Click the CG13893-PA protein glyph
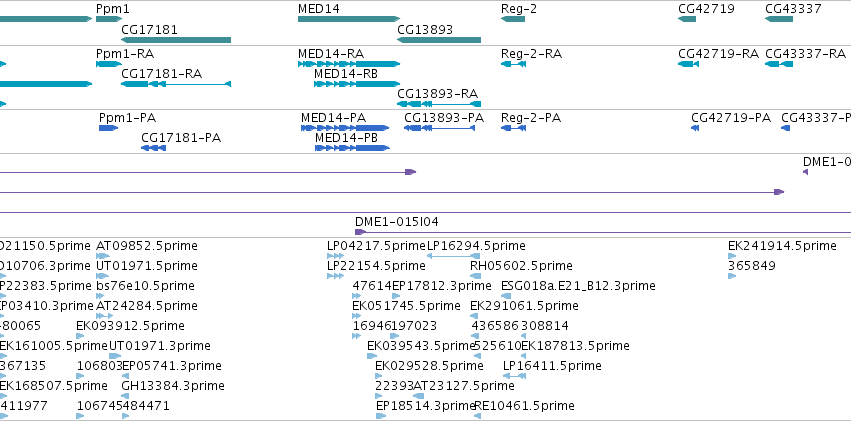 [440, 128]
